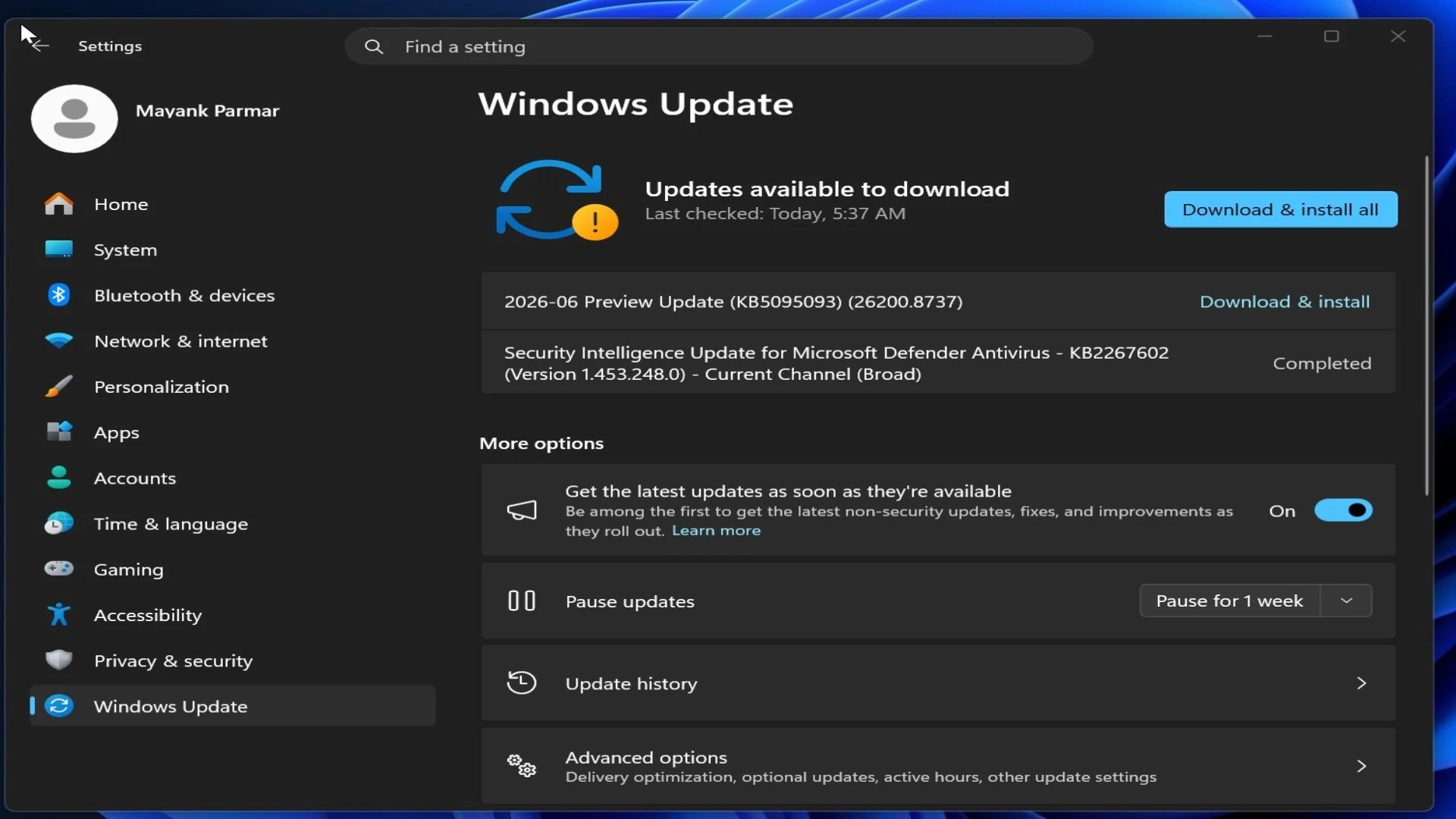The image size is (1456, 819).
Task: Click Pause for 1 week button
Action: [x=1229, y=601]
